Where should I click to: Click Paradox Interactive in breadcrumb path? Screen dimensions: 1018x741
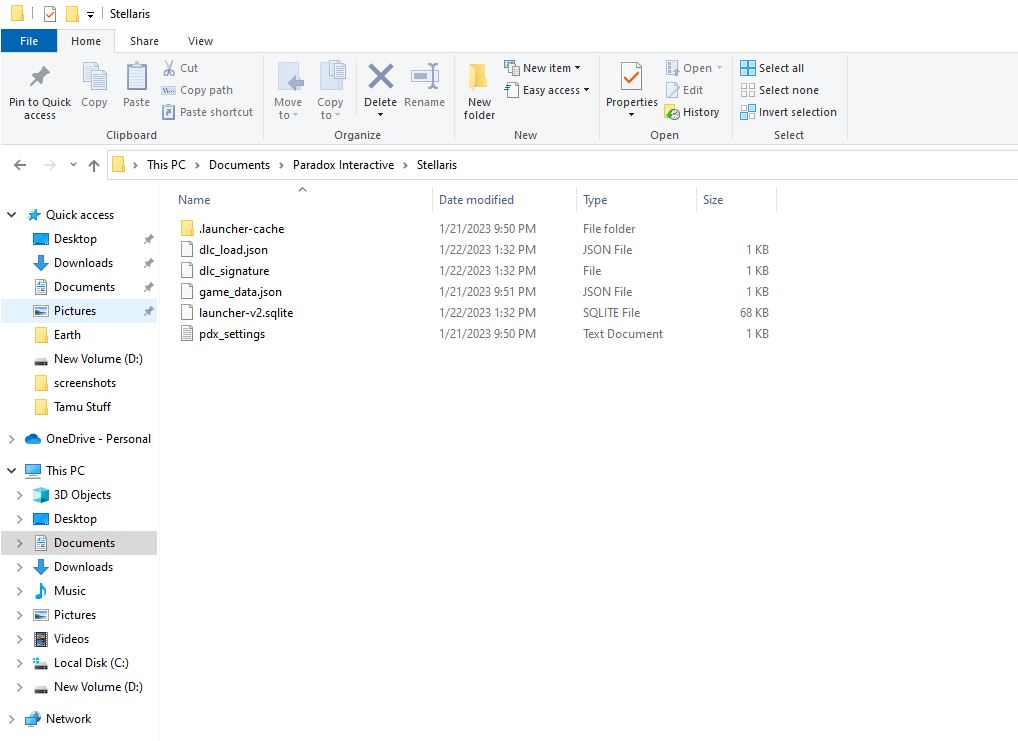(343, 165)
